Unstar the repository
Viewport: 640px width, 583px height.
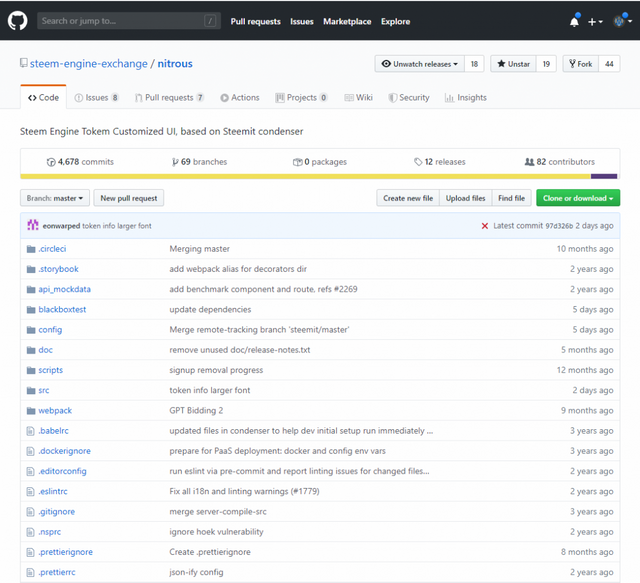point(513,64)
